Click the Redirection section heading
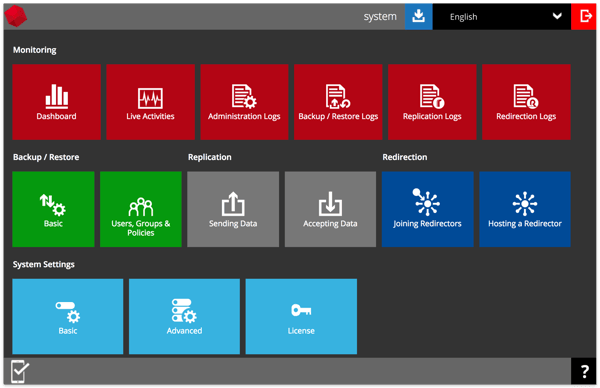Image resolution: width=600 pixels, height=388 pixels. tap(405, 157)
